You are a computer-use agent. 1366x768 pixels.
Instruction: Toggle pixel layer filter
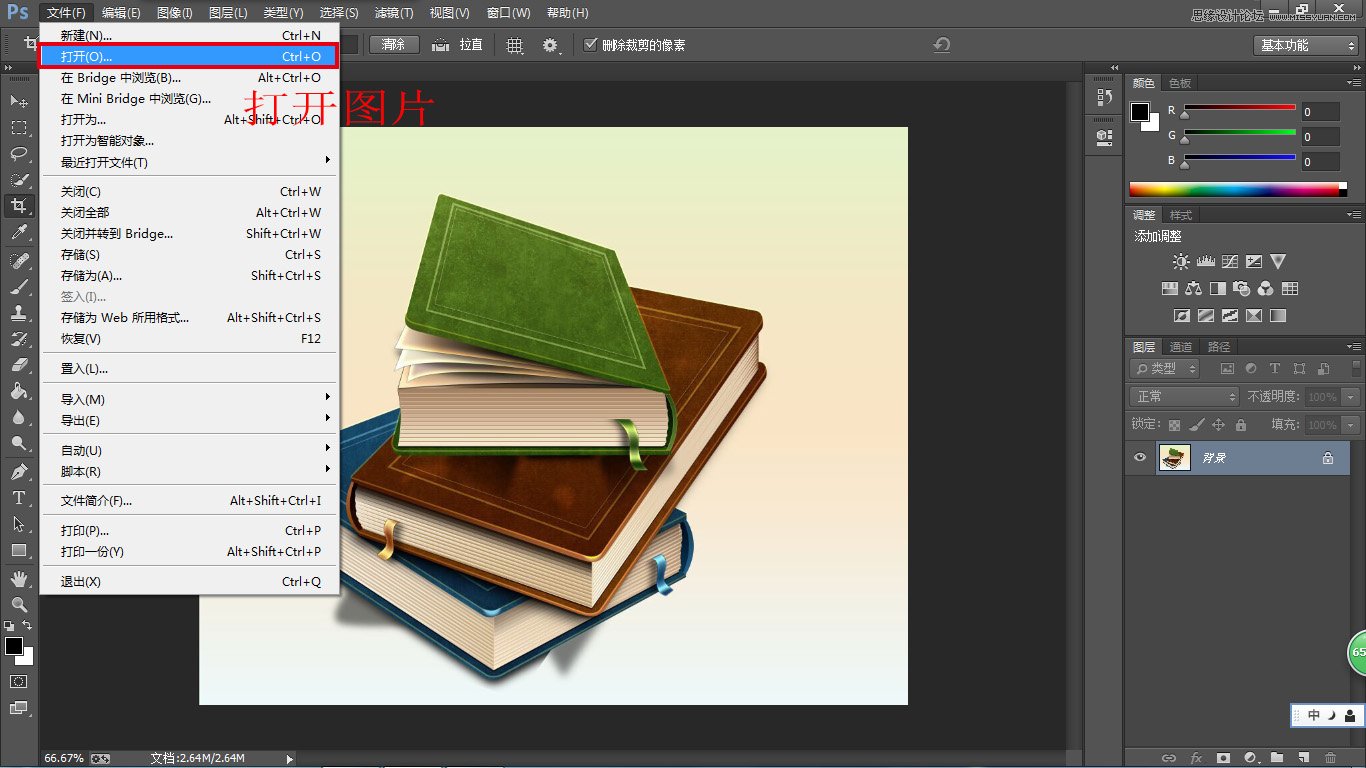pyautogui.click(x=1227, y=369)
